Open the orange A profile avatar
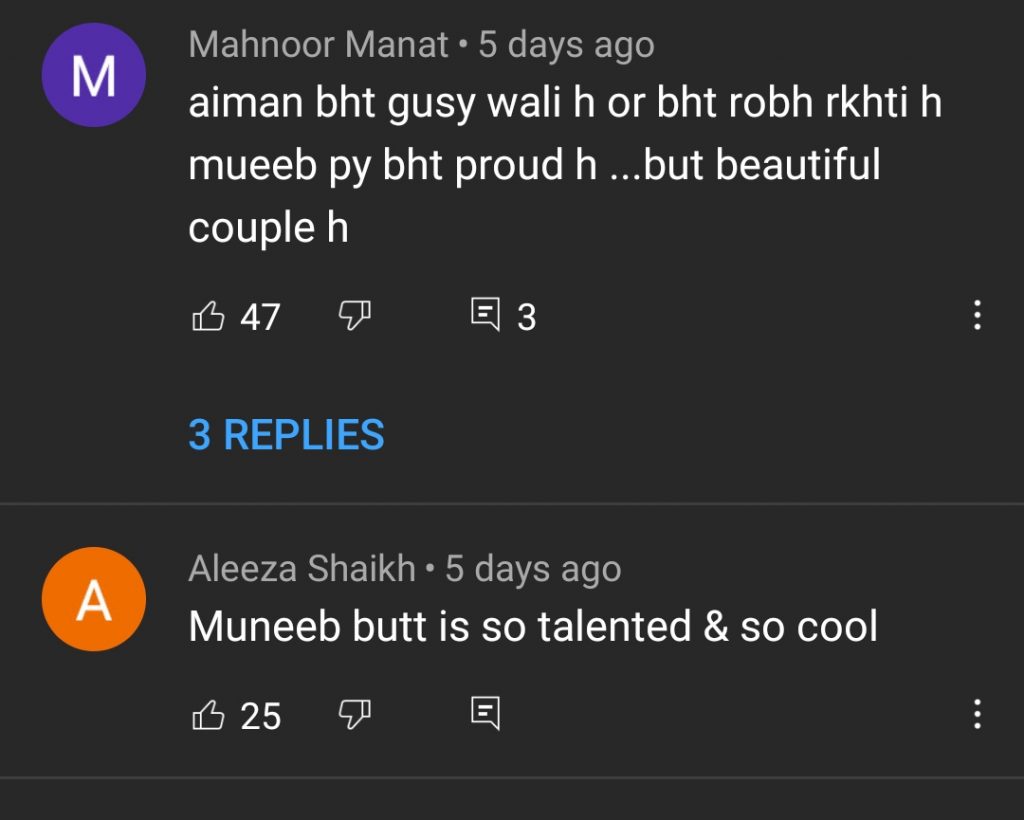This screenshot has width=1024, height=820. [x=93, y=599]
